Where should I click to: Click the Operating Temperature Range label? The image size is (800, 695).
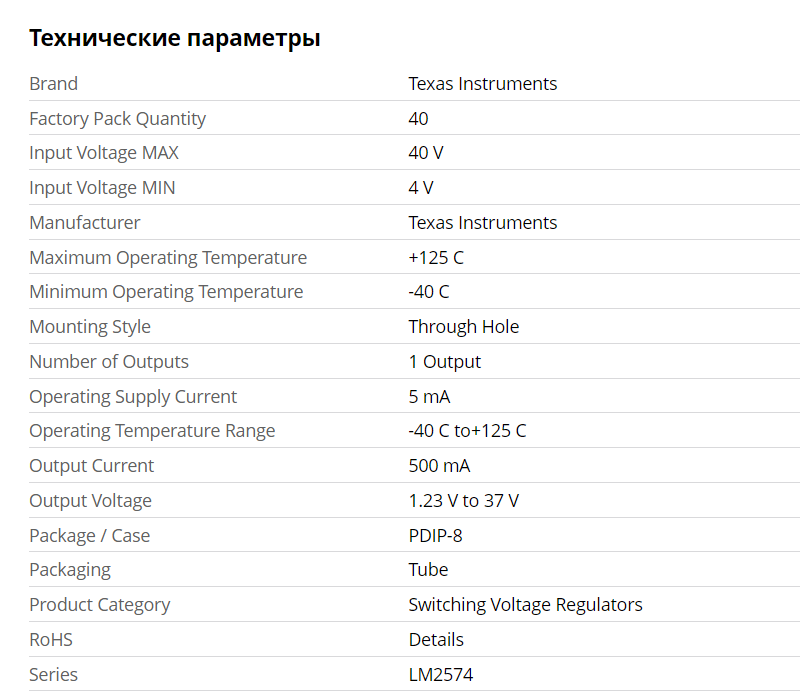click(x=152, y=431)
